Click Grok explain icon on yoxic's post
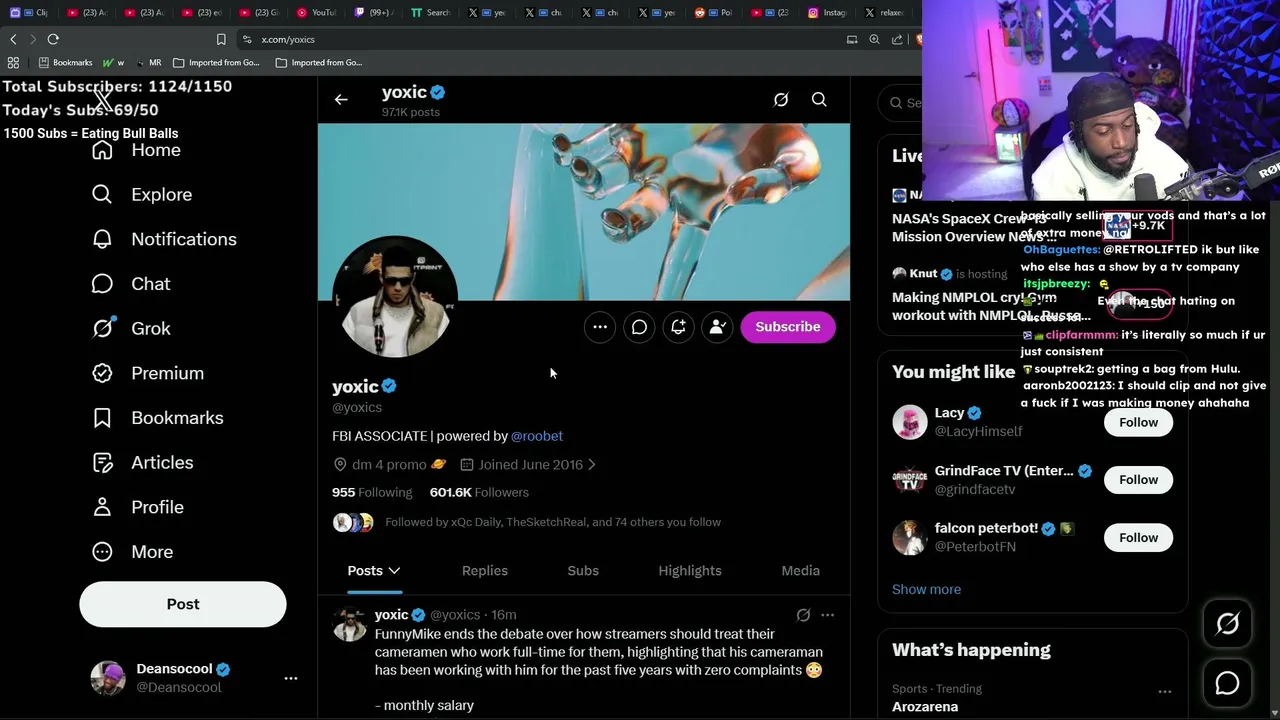Viewport: 1280px width, 720px height. point(803,615)
